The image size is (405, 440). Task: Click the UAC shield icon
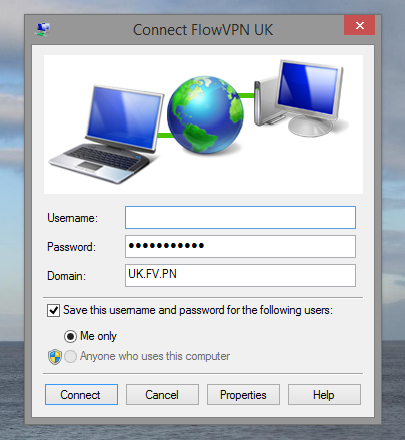pos(55,357)
